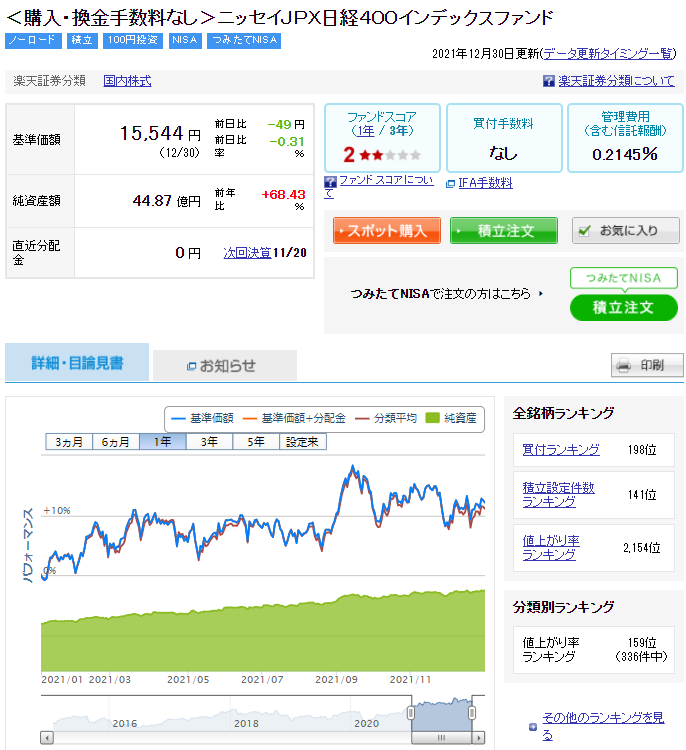Image resolution: width=686 pixels, height=750 pixels.
Task: Open the 買付ランキング link
Action: tap(561, 450)
